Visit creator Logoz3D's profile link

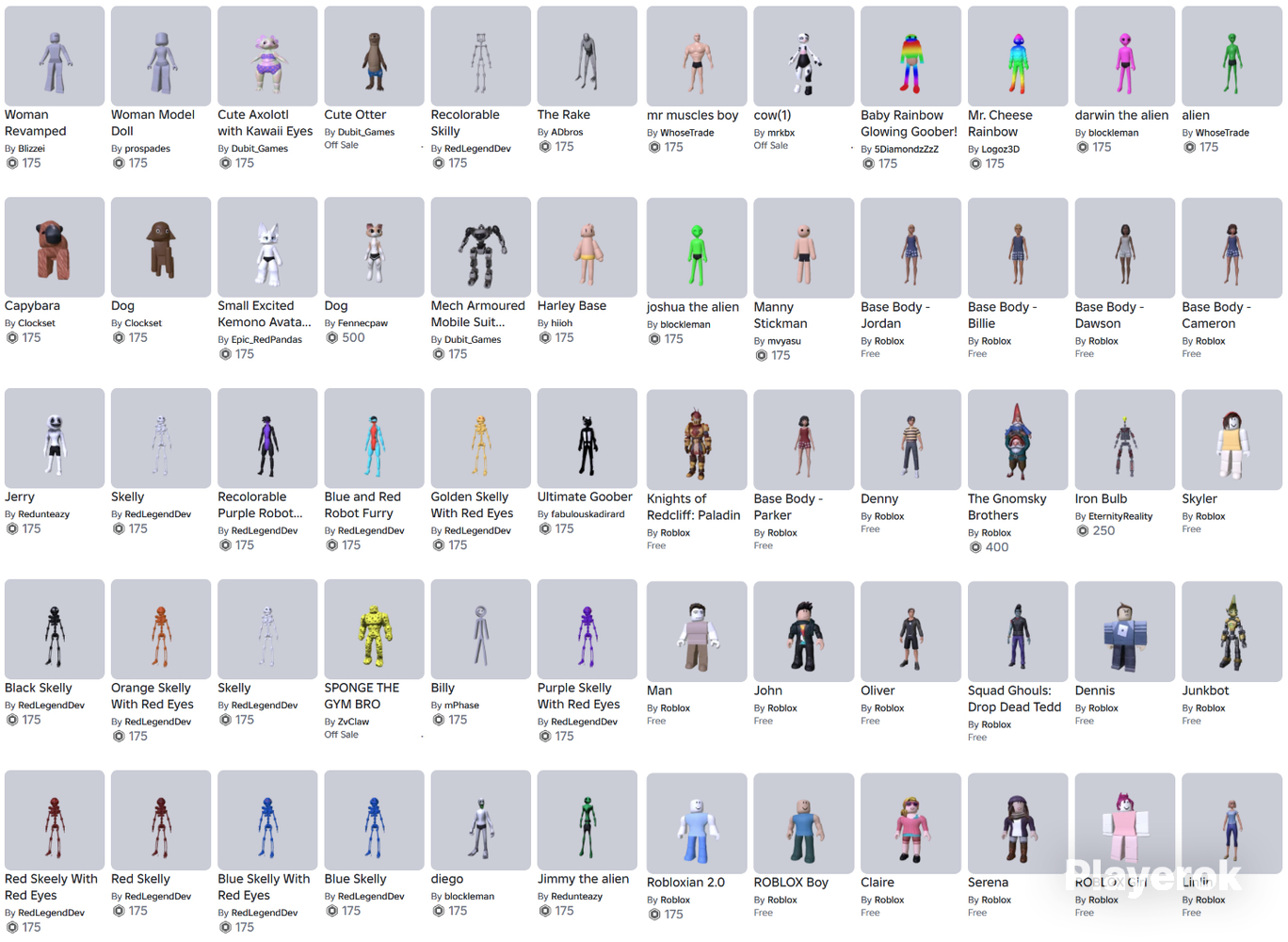(1001, 149)
